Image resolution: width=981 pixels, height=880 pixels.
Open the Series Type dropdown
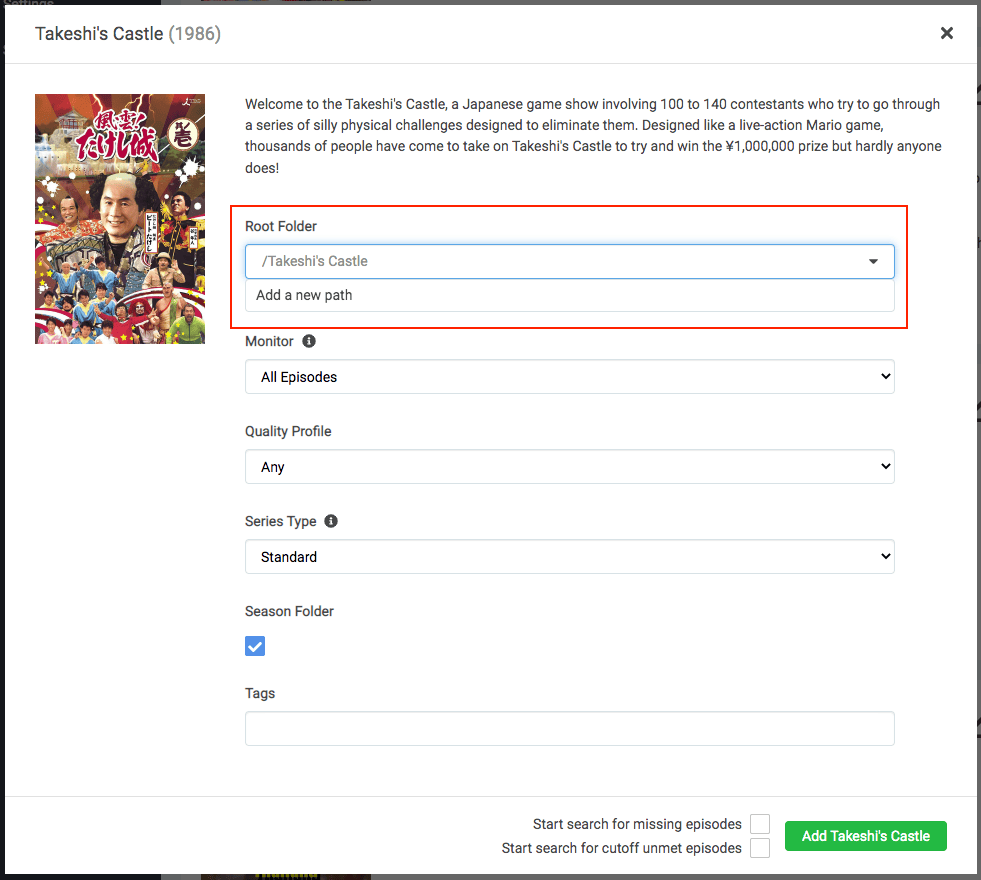coord(569,556)
